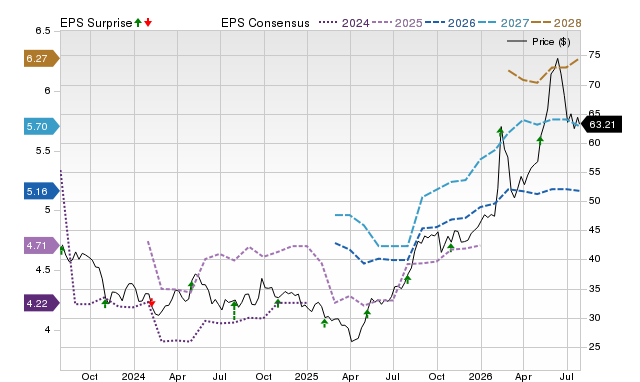The image size is (640, 382).
Task: Click the green surprise arrow near November 2025
Action: pos(451,247)
